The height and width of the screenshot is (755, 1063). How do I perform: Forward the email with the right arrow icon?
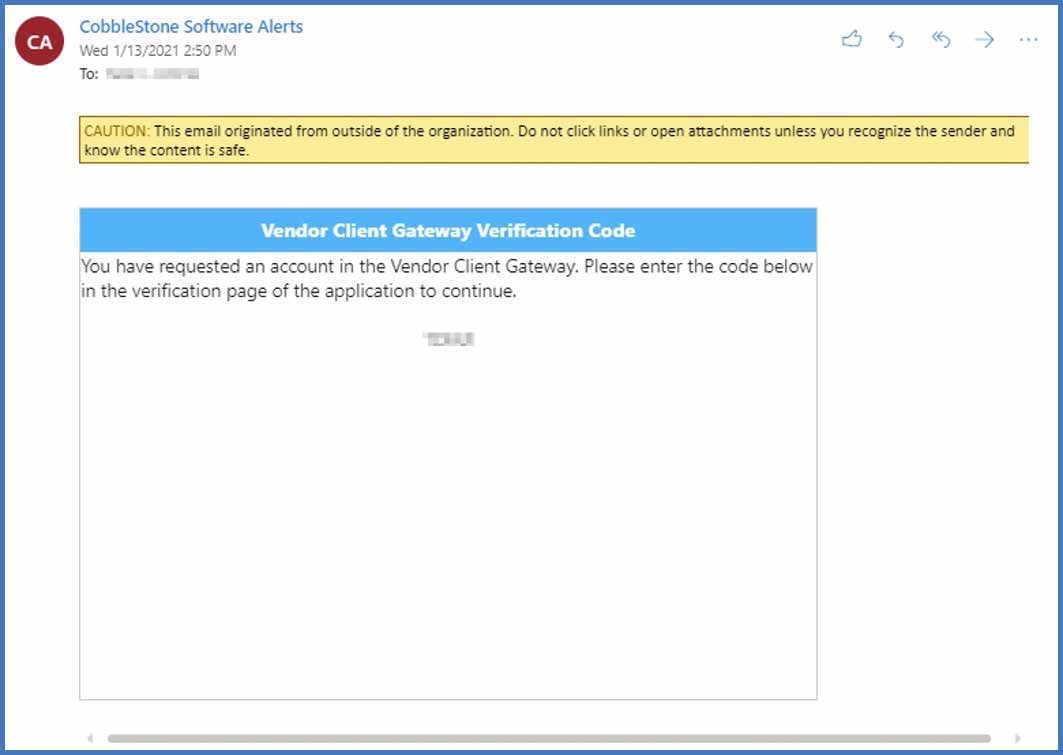point(984,40)
